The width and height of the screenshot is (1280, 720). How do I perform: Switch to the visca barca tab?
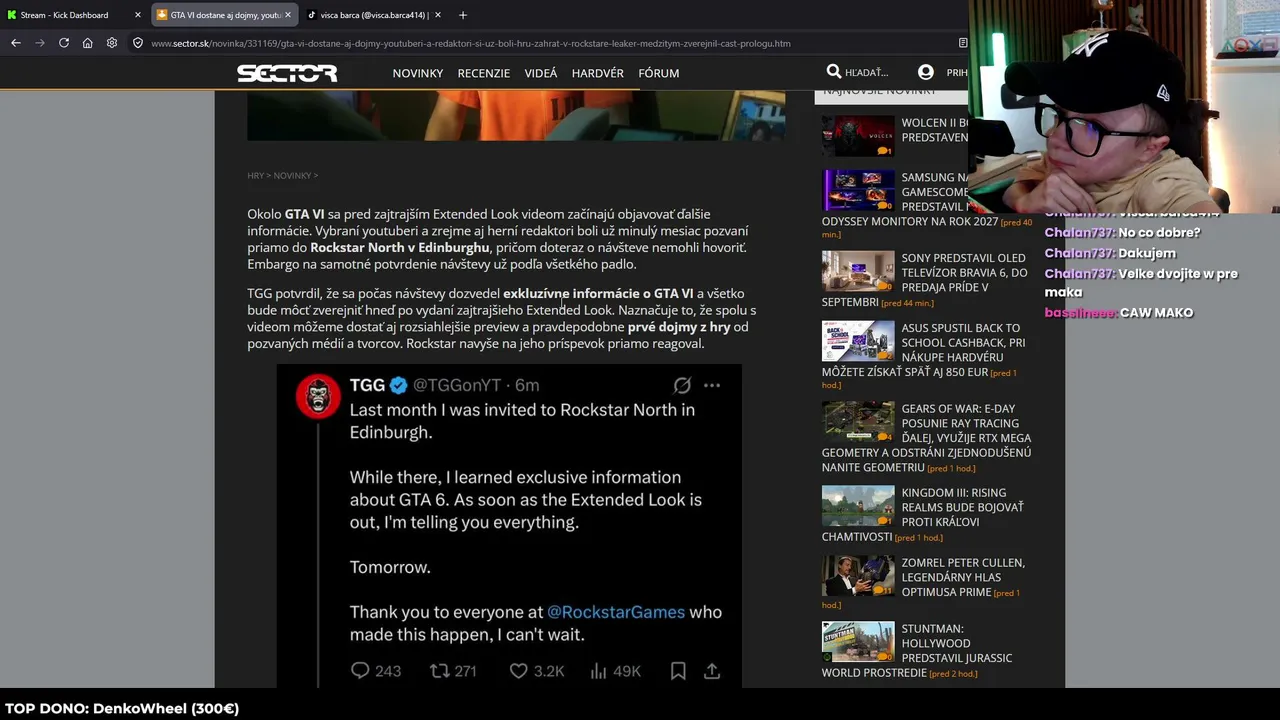click(x=374, y=15)
